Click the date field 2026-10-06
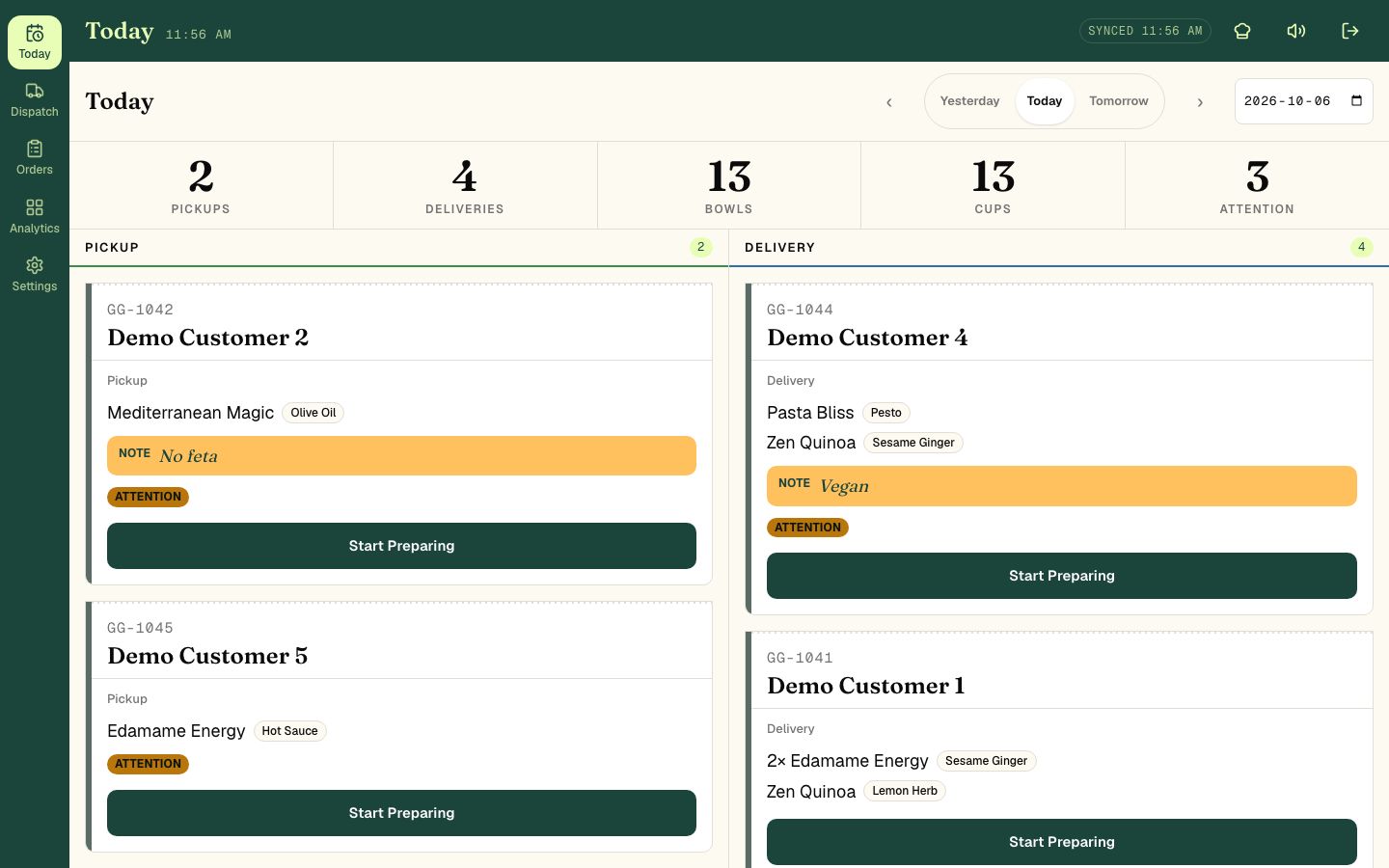Viewport: 1389px width, 868px height. pyautogui.click(x=1304, y=101)
